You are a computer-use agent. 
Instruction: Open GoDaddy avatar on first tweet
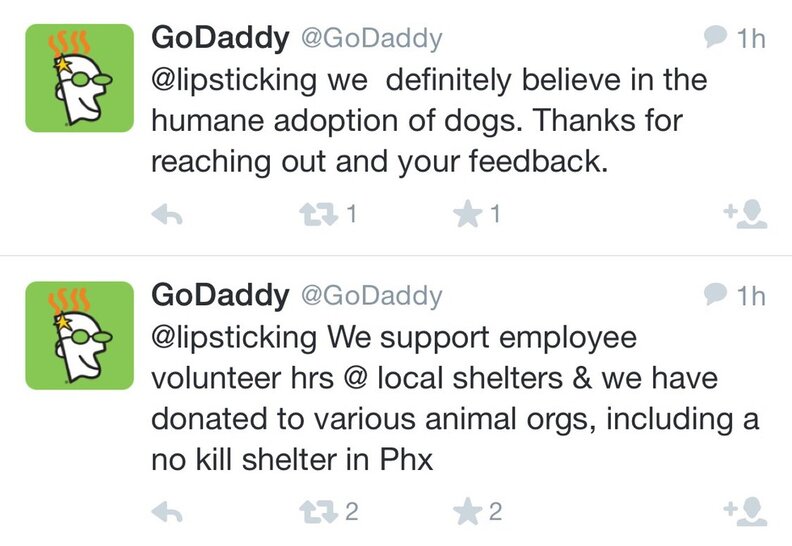coord(79,78)
